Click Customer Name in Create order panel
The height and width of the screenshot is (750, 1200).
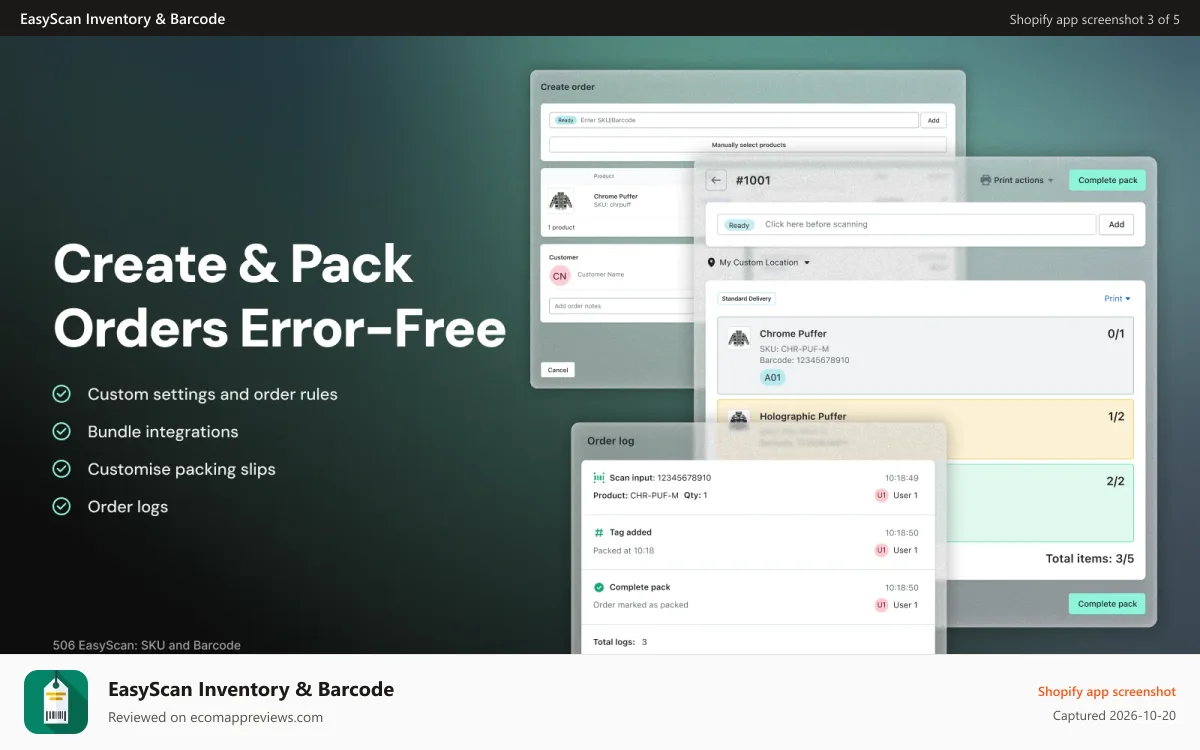pyautogui.click(x=601, y=274)
